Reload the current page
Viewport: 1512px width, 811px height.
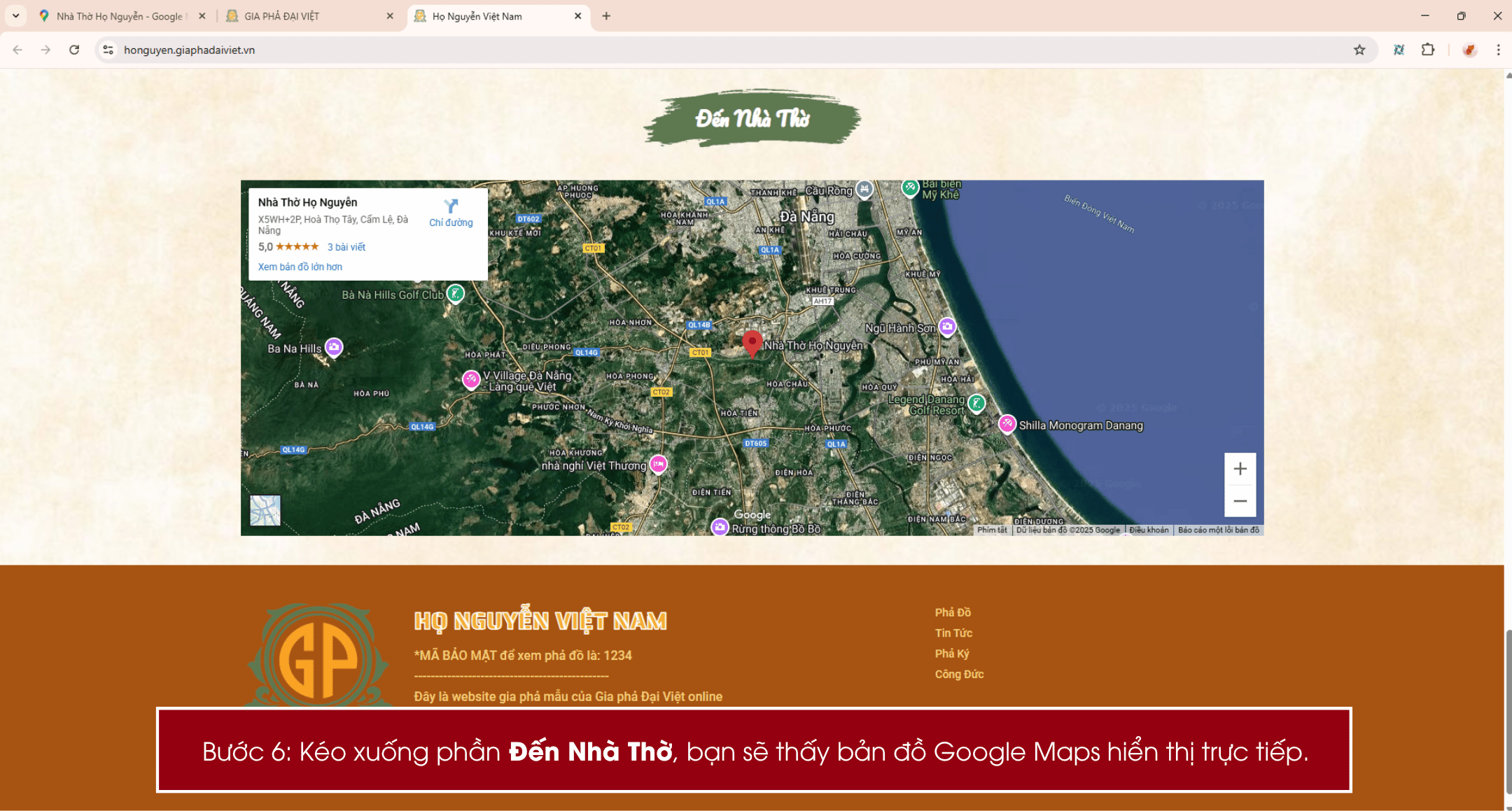(73, 50)
